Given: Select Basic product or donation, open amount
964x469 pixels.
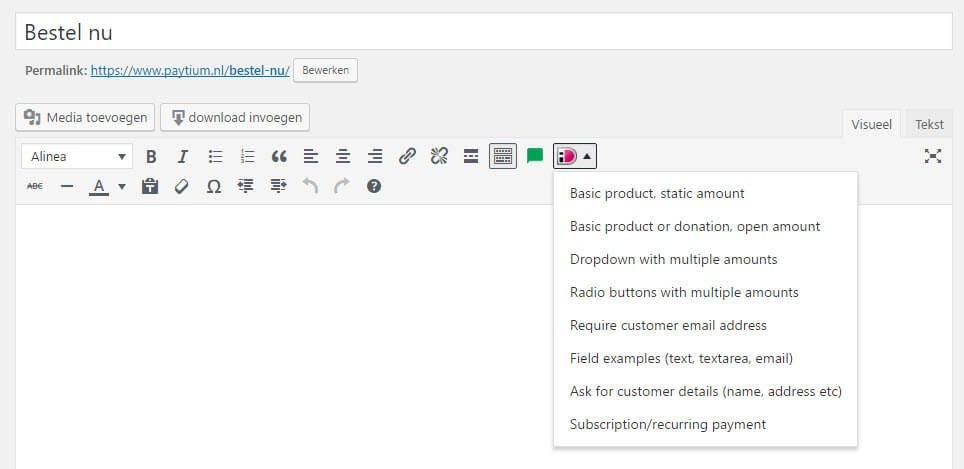Looking at the screenshot, I should click(705, 226).
